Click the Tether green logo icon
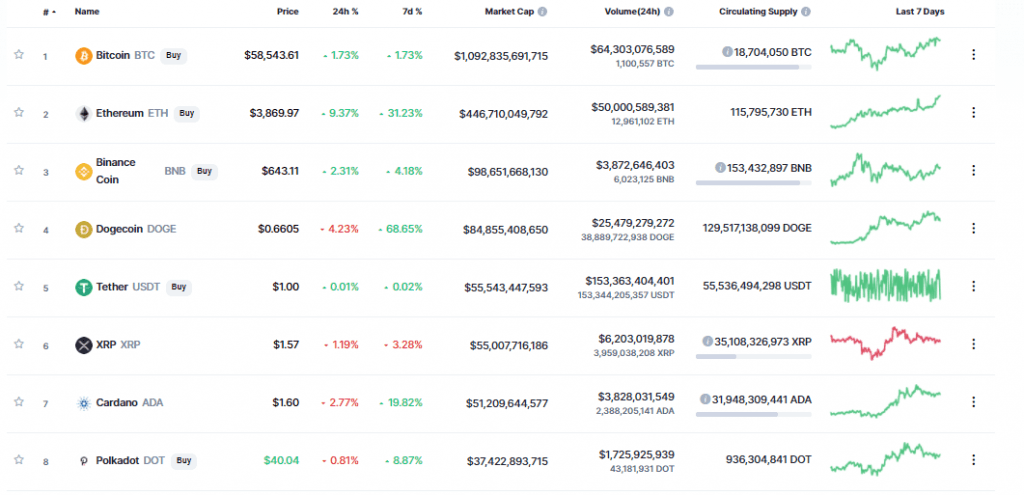The width and height of the screenshot is (1024, 495). point(83,287)
